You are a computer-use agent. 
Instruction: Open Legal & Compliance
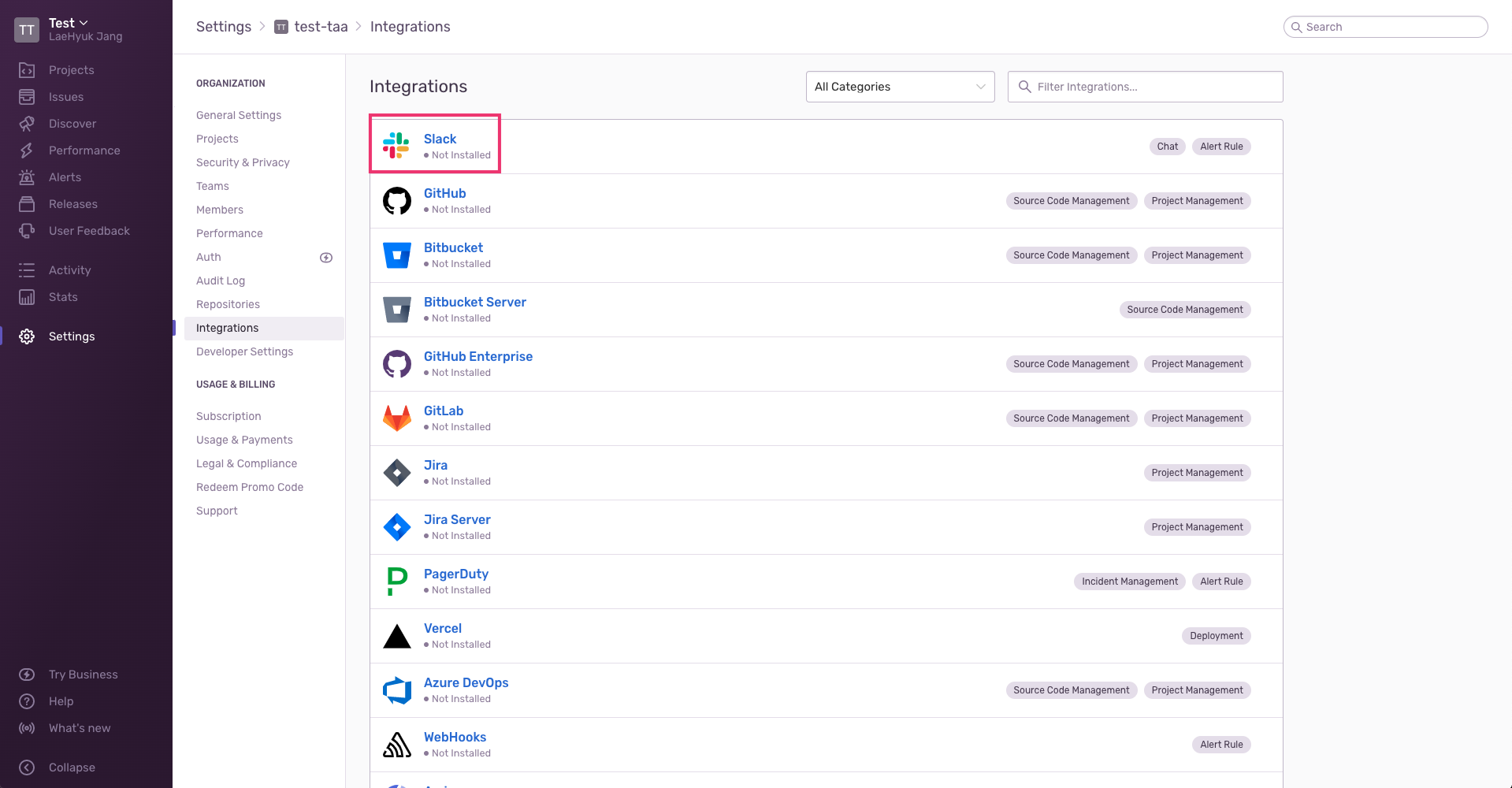pos(247,463)
